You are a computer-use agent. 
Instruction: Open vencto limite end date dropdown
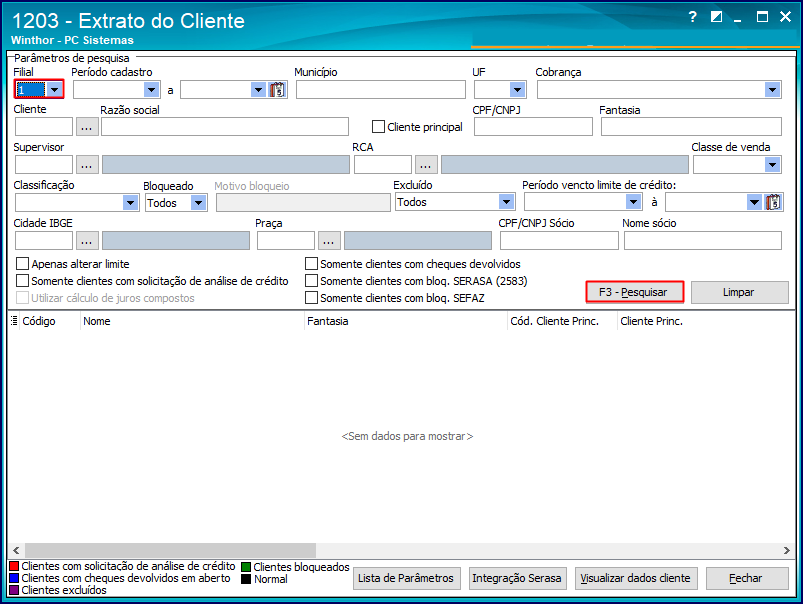click(x=754, y=202)
